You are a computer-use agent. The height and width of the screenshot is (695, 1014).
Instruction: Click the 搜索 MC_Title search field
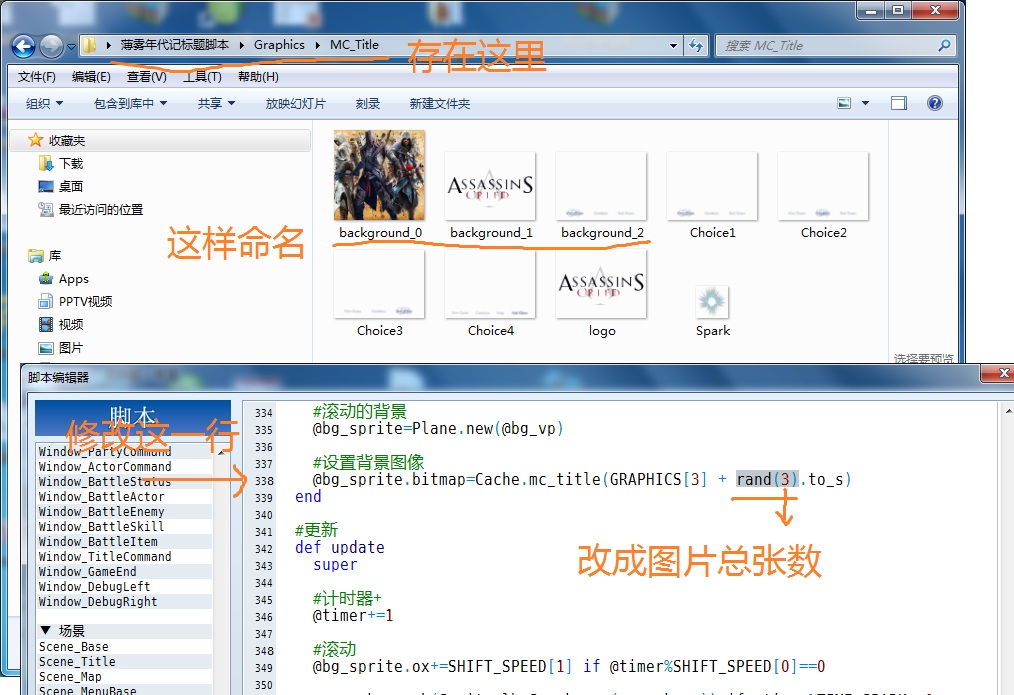tap(828, 45)
